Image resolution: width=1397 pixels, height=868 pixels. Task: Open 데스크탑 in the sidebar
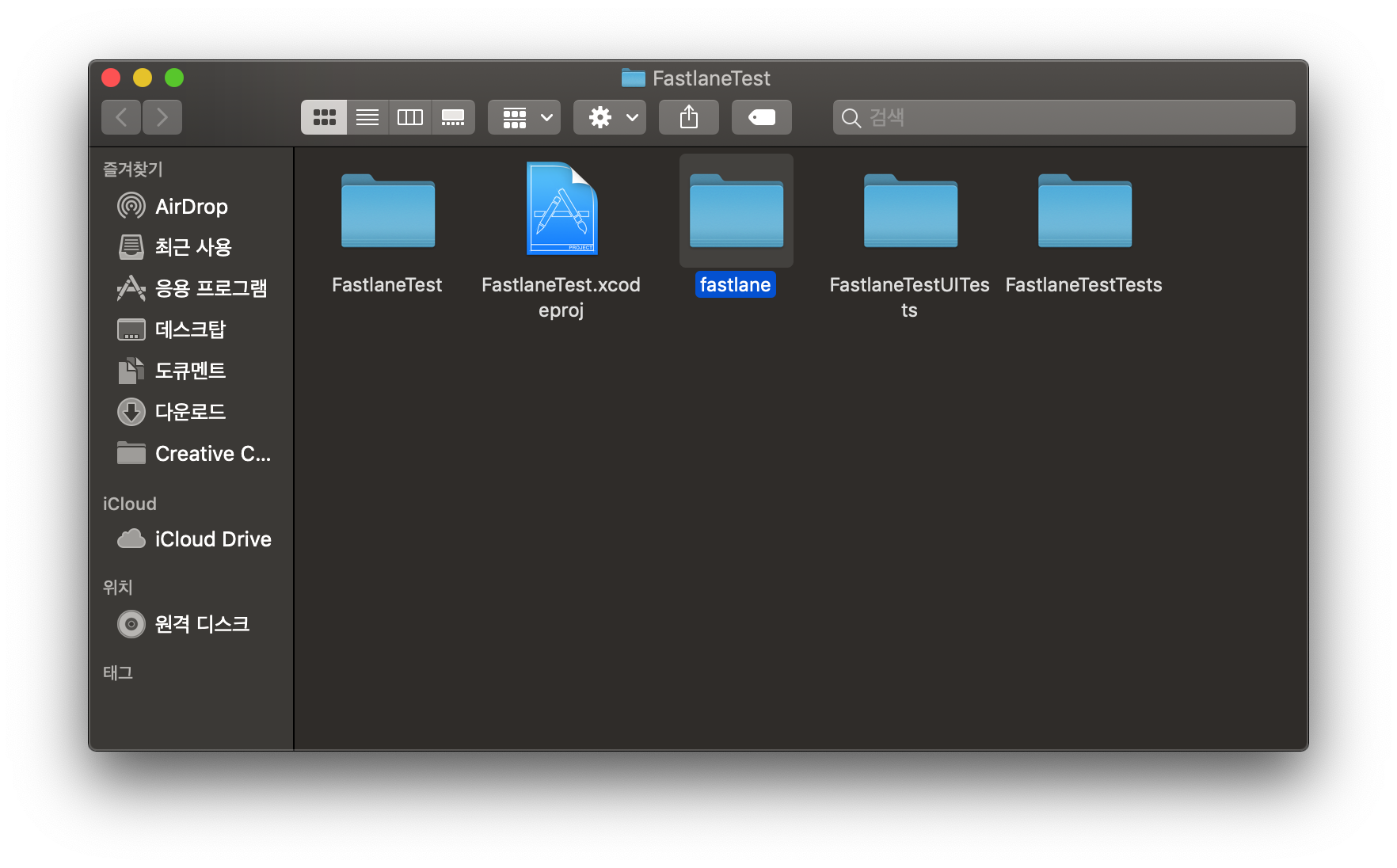(x=190, y=330)
